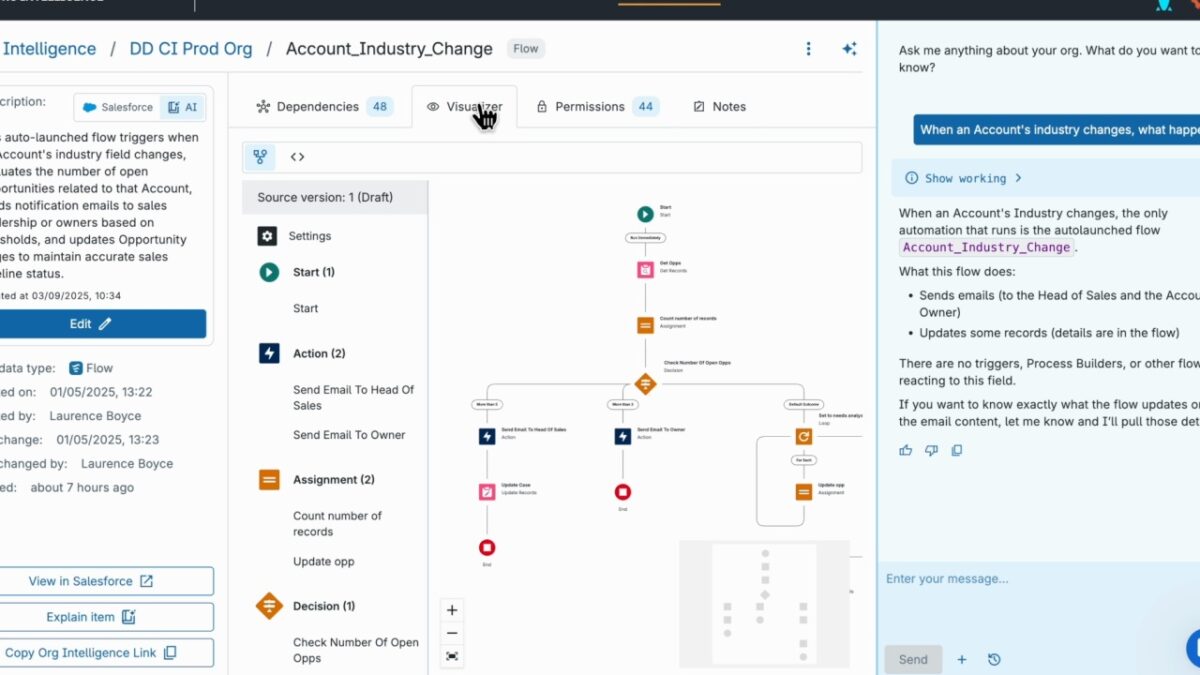The width and height of the screenshot is (1200, 675).
Task: Zoom in on the flow canvas
Action: point(452,610)
